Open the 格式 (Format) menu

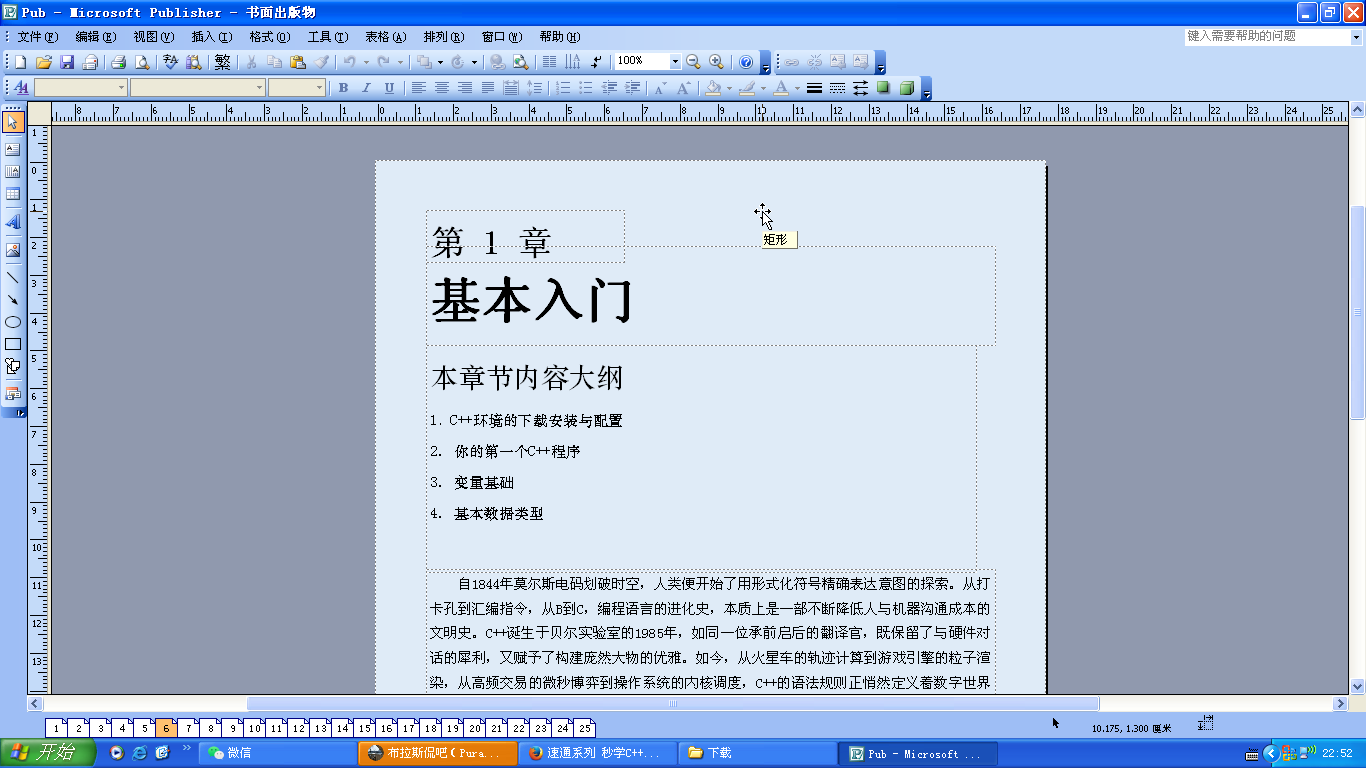click(x=269, y=37)
